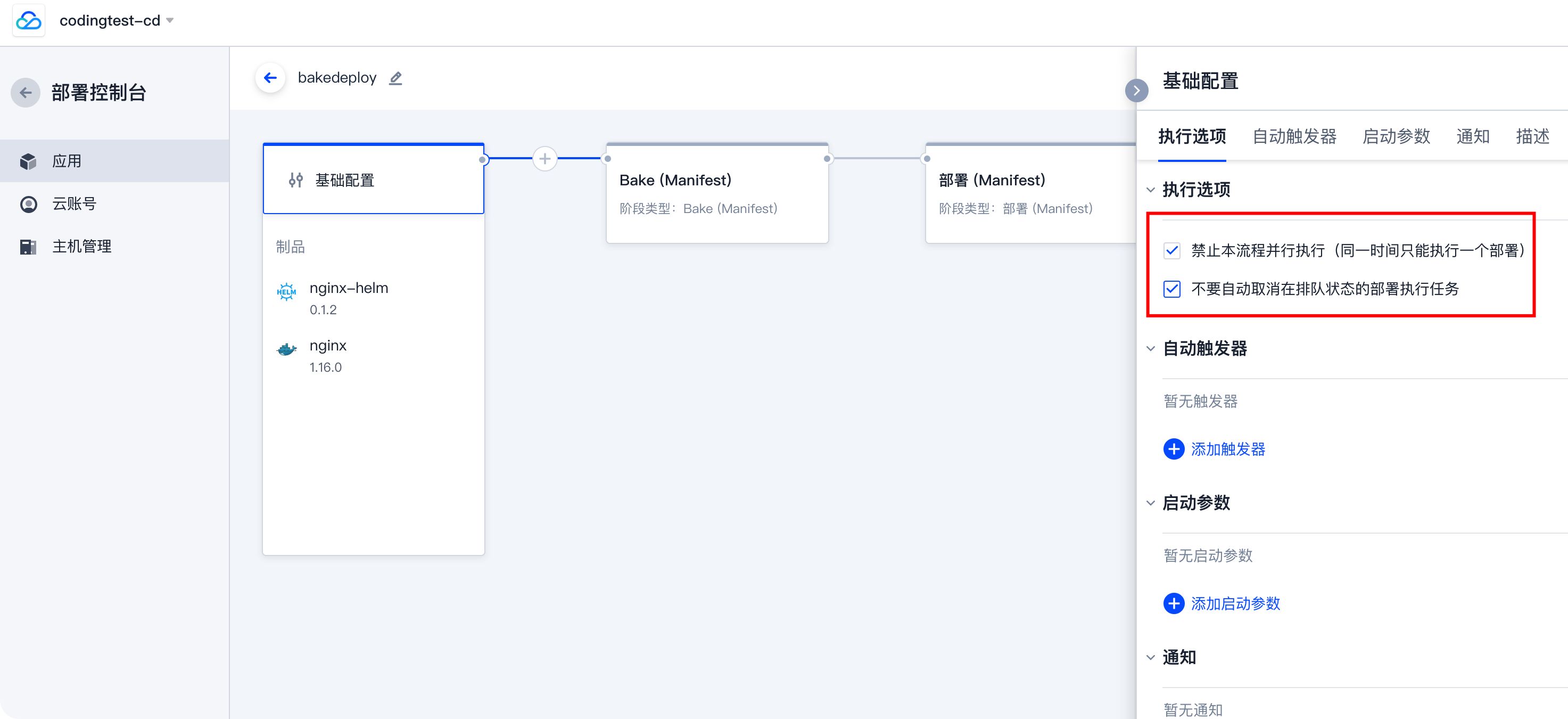Viewport: 1568px width, 719px height.
Task: Click the pencil icon to rename bakedeploy
Action: click(395, 78)
